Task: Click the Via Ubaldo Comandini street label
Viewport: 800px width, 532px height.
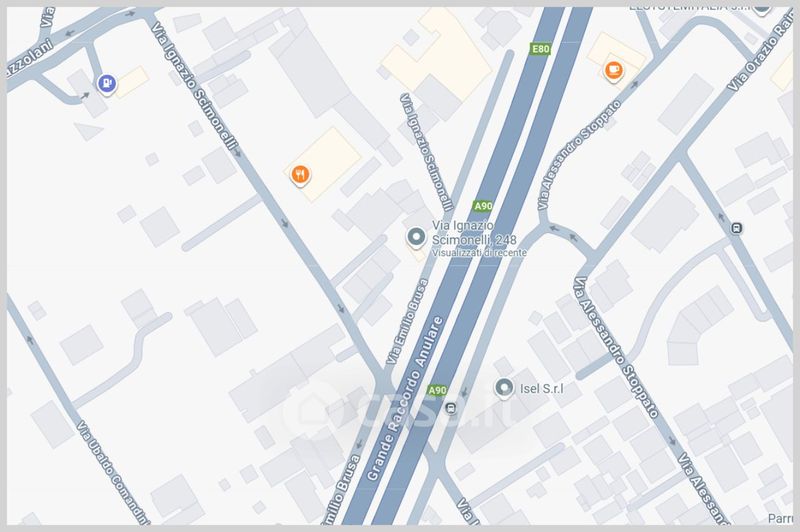Action: point(113,472)
